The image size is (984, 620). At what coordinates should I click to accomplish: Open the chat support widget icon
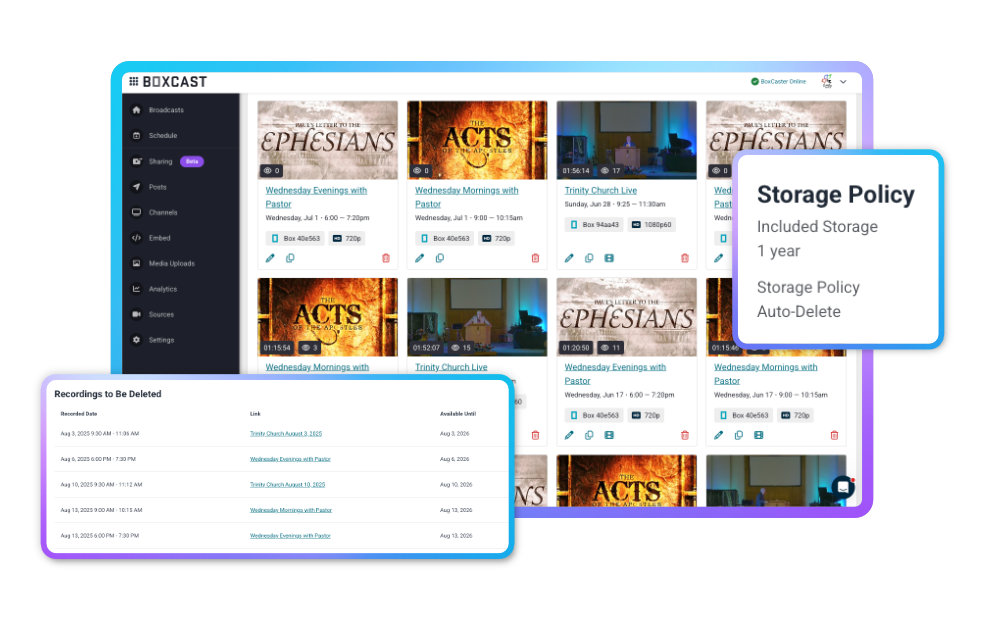click(x=843, y=487)
